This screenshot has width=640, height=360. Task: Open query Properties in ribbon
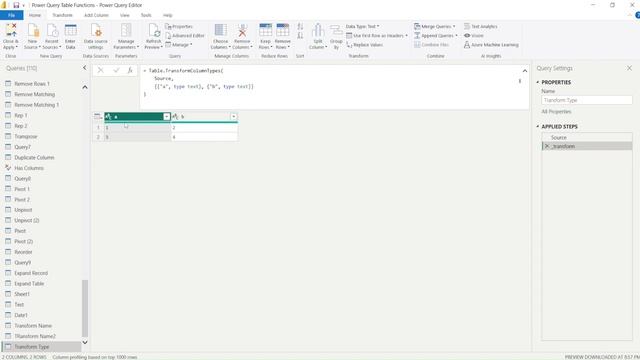(179, 27)
